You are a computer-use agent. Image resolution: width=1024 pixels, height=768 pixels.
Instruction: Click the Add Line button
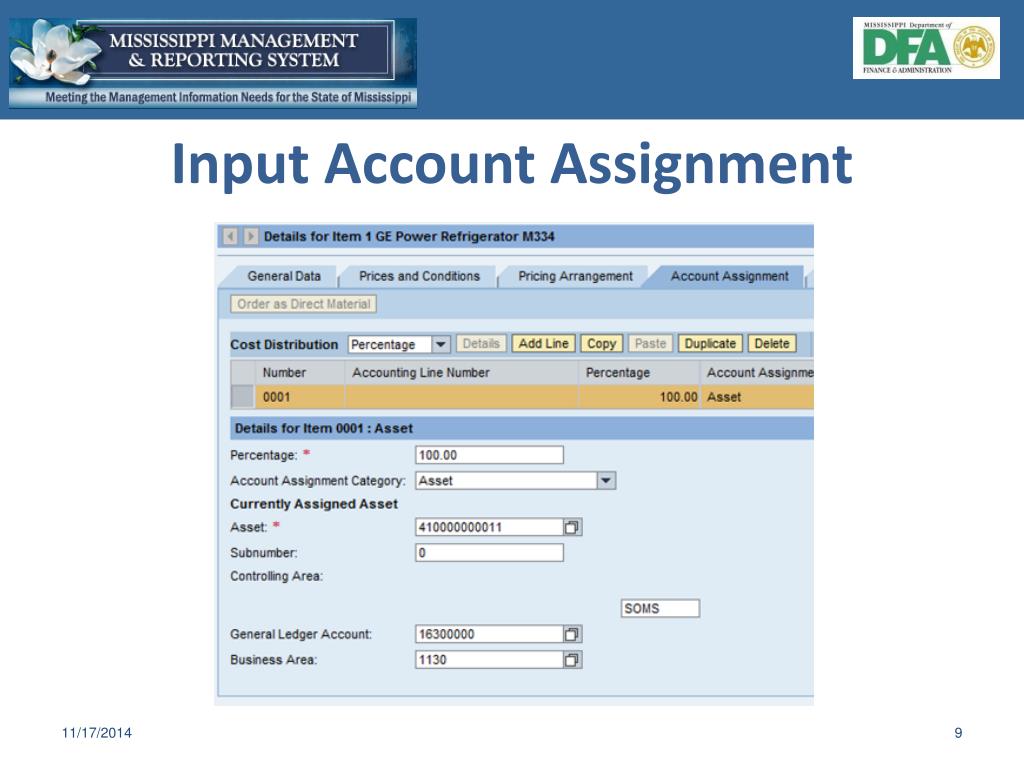pos(543,344)
